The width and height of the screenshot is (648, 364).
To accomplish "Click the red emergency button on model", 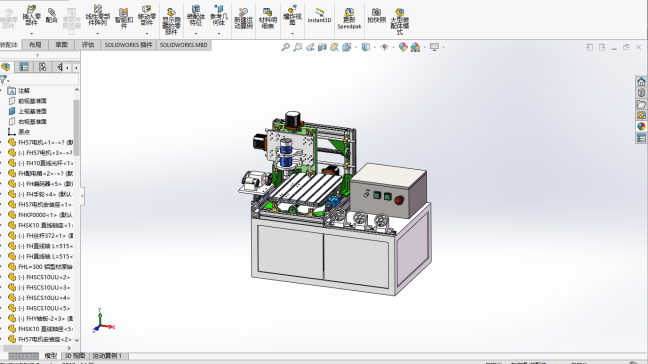I will (x=399, y=200).
